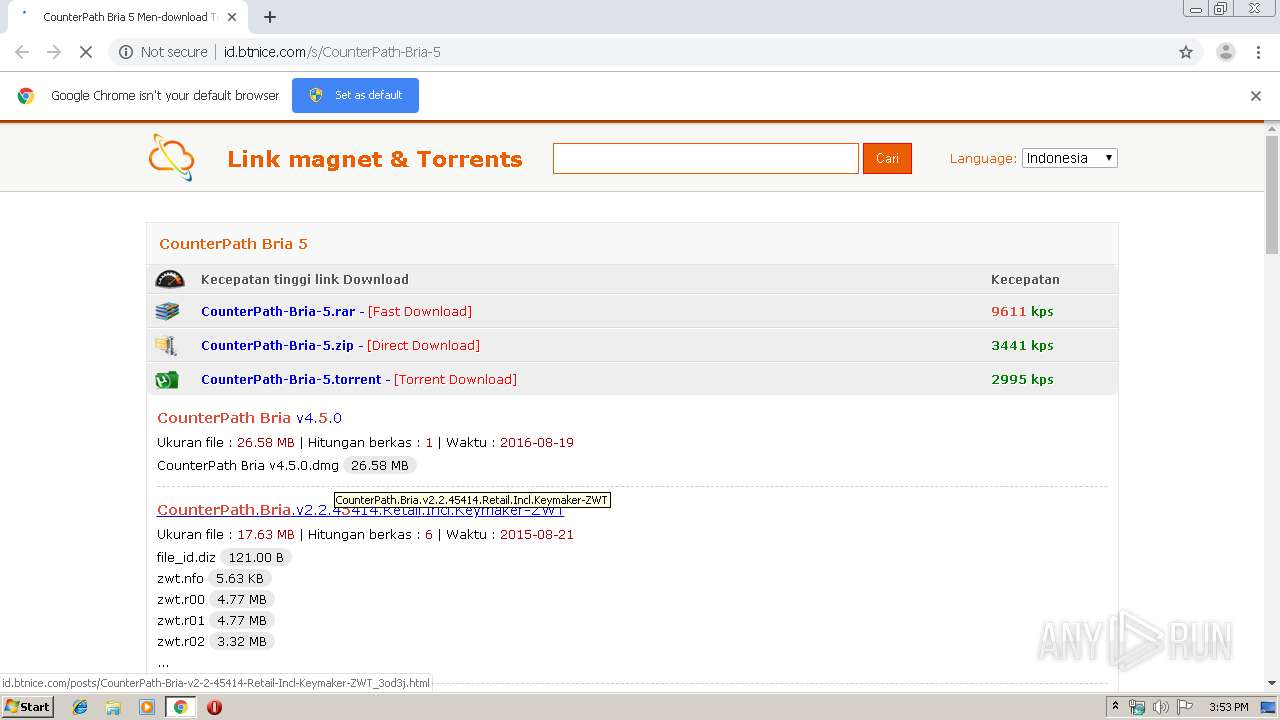Dismiss the default browser notification bar
Image resolution: width=1280 pixels, height=720 pixels.
point(1256,96)
